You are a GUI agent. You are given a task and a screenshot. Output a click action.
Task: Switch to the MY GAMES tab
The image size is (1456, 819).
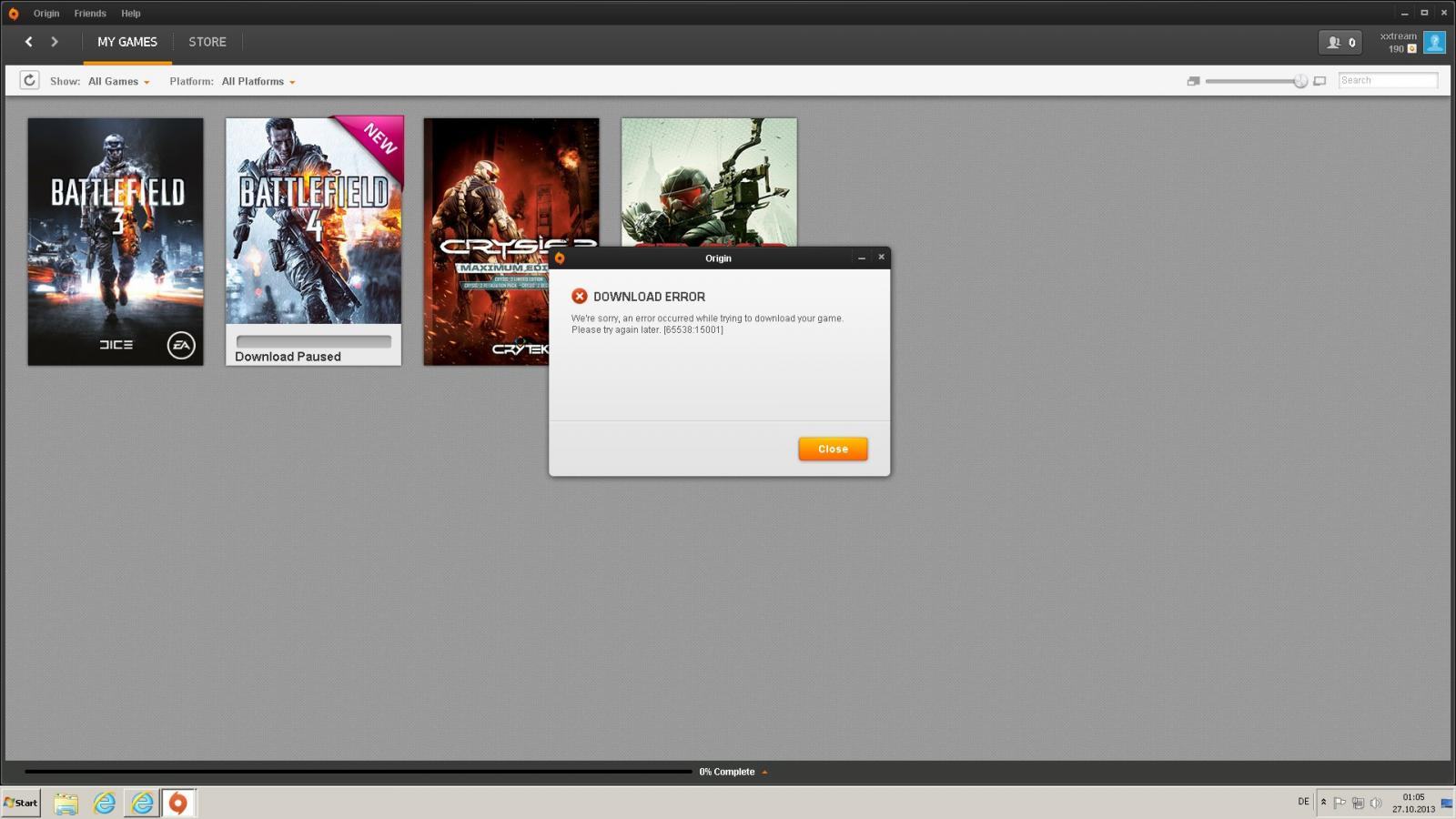pos(127,42)
